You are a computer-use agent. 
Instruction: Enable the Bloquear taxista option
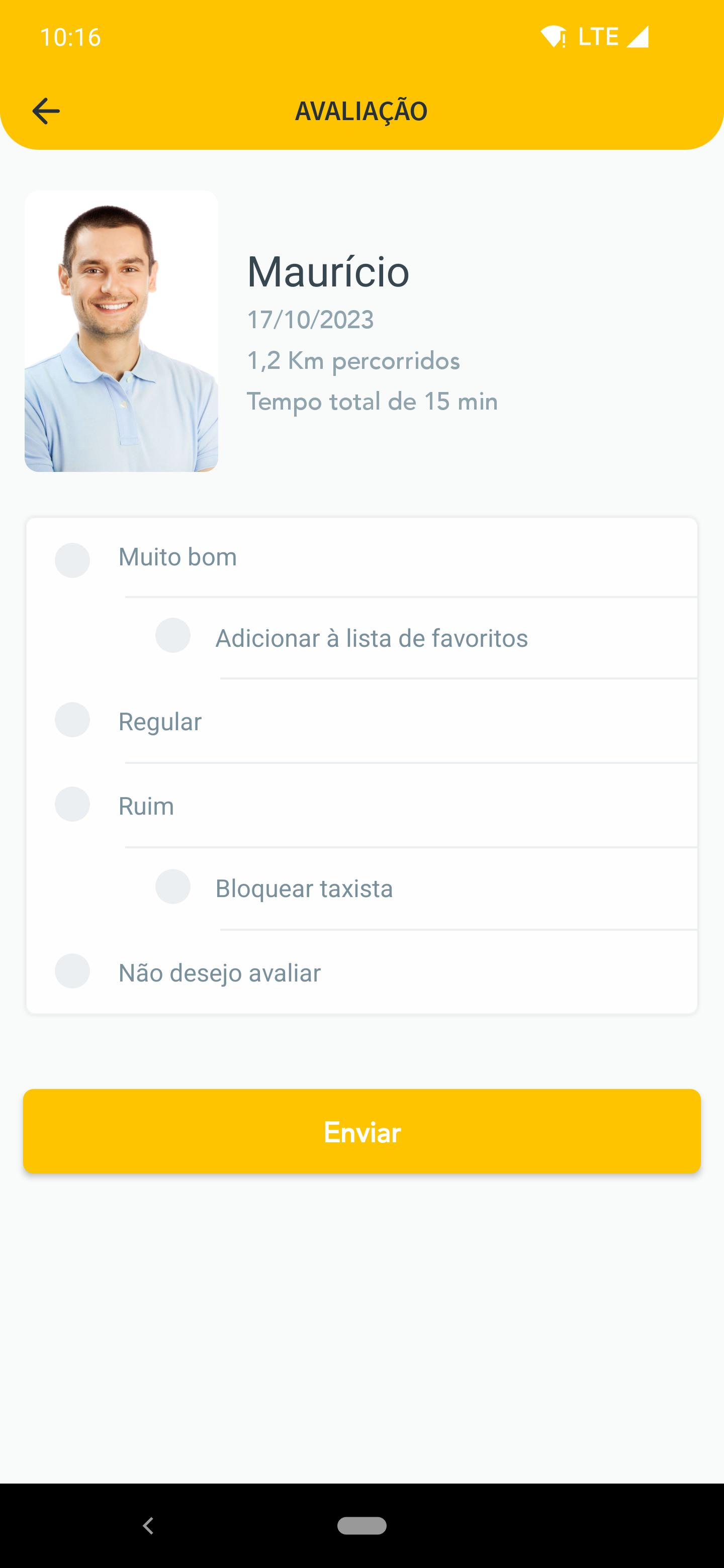point(173,886)
